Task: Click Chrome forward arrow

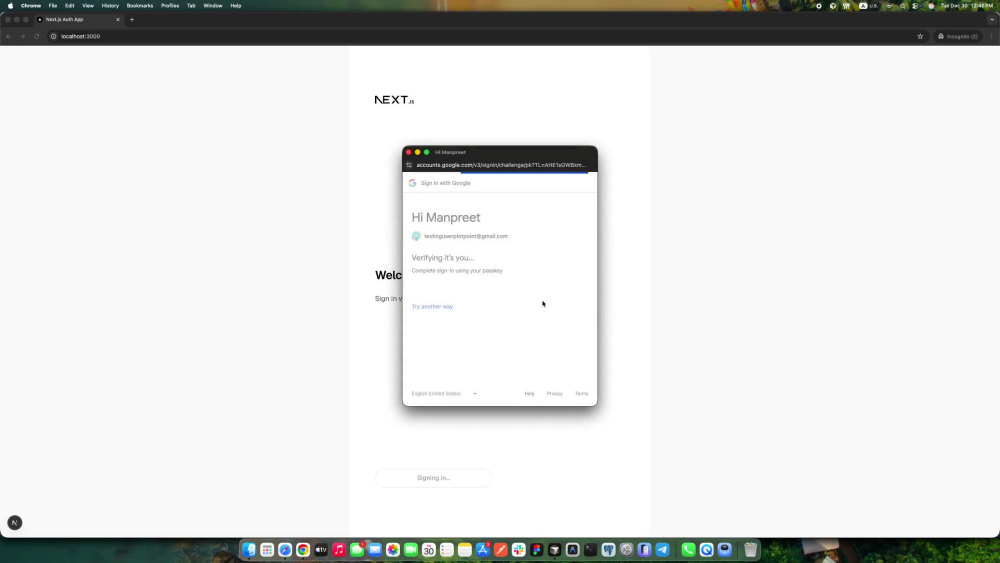Action: tap(22, 36)
